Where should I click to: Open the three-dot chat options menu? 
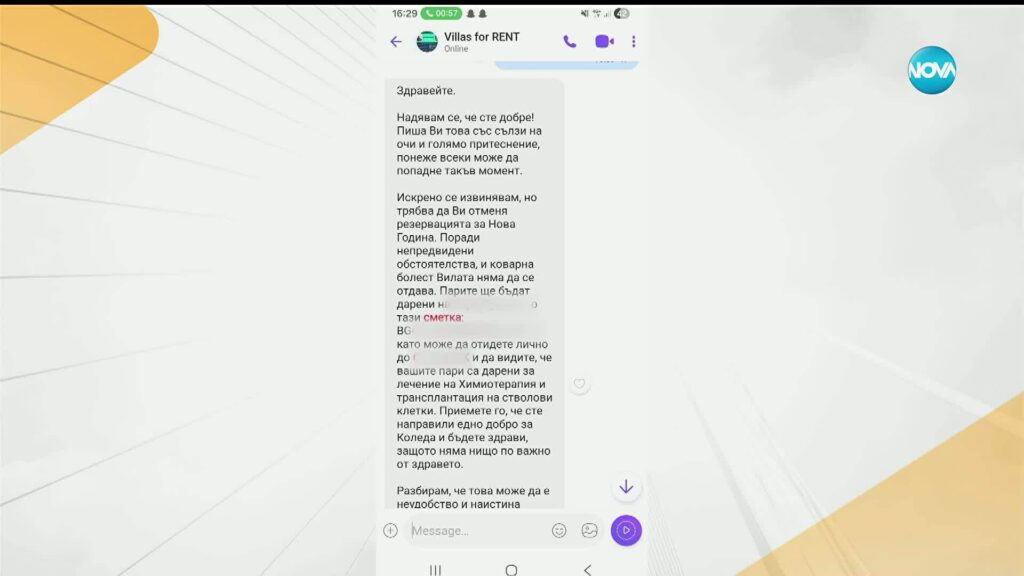633,42
